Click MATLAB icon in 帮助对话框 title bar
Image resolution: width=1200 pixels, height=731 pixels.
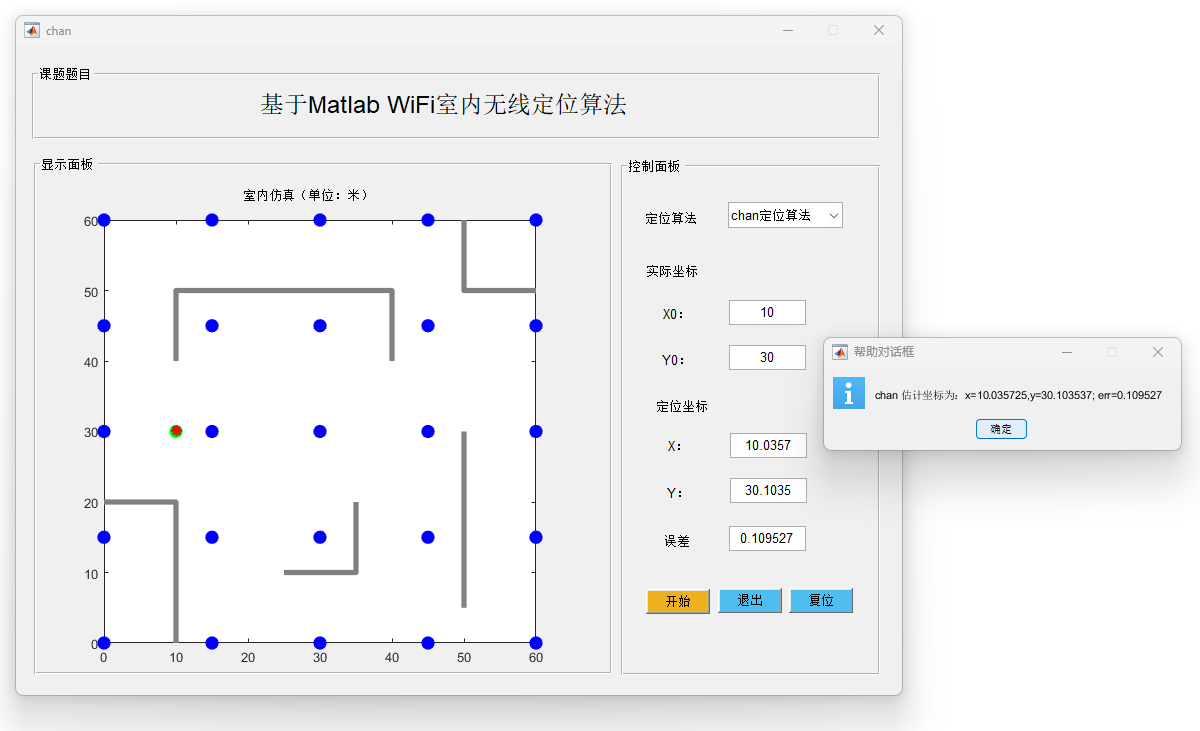click(x=840, y=352)
